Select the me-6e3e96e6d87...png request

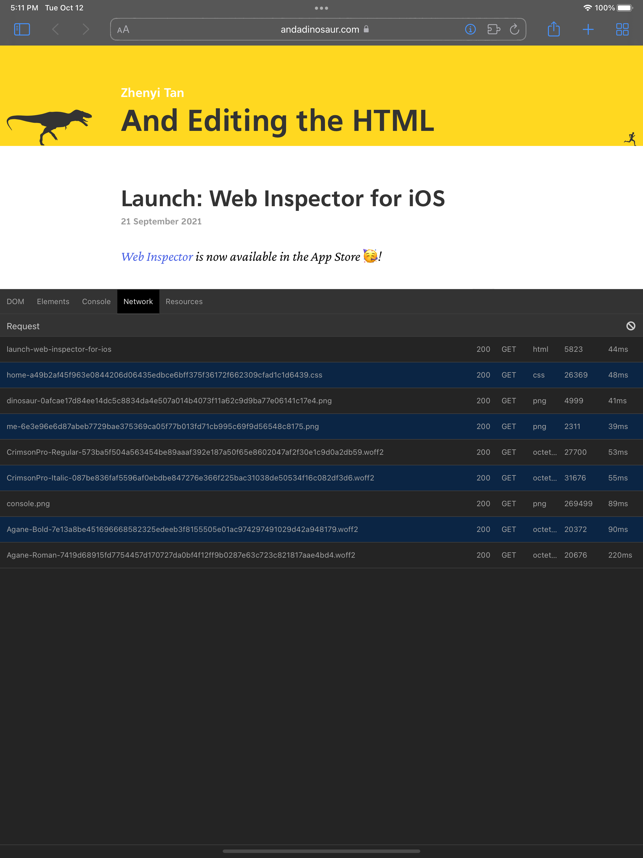tap(321, 426)
